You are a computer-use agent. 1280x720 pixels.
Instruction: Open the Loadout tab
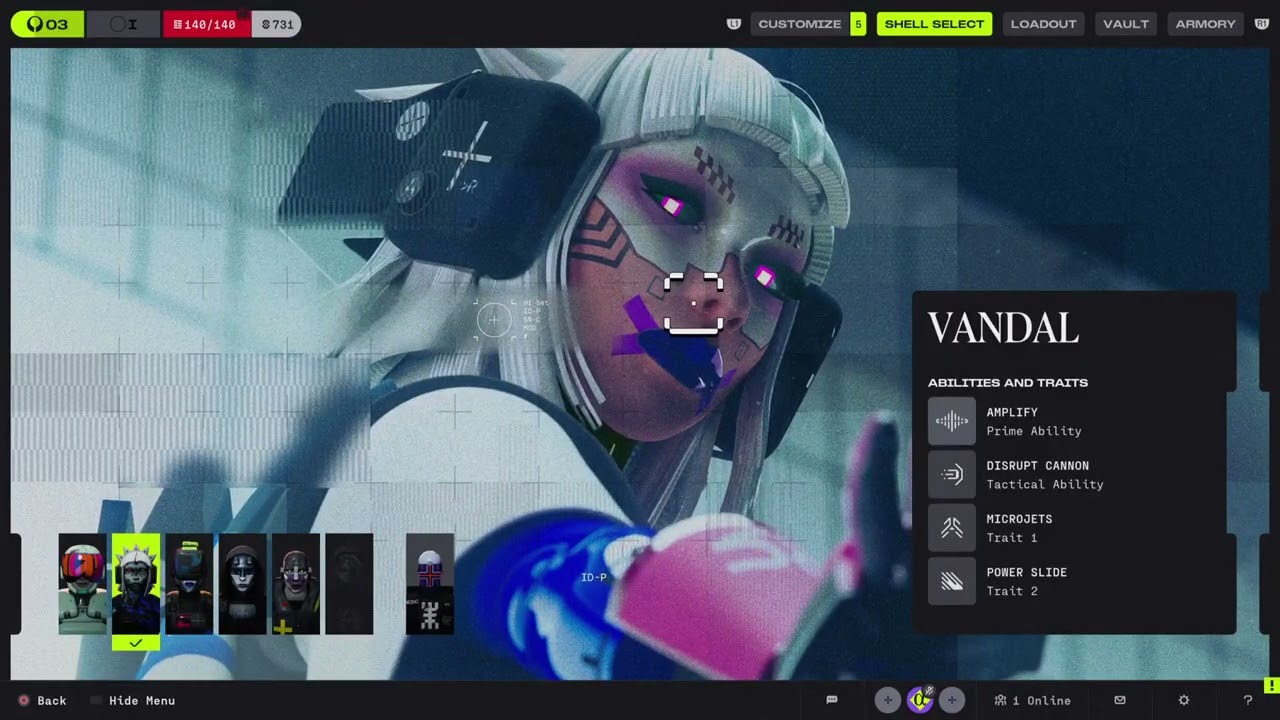pos(1043,24)
